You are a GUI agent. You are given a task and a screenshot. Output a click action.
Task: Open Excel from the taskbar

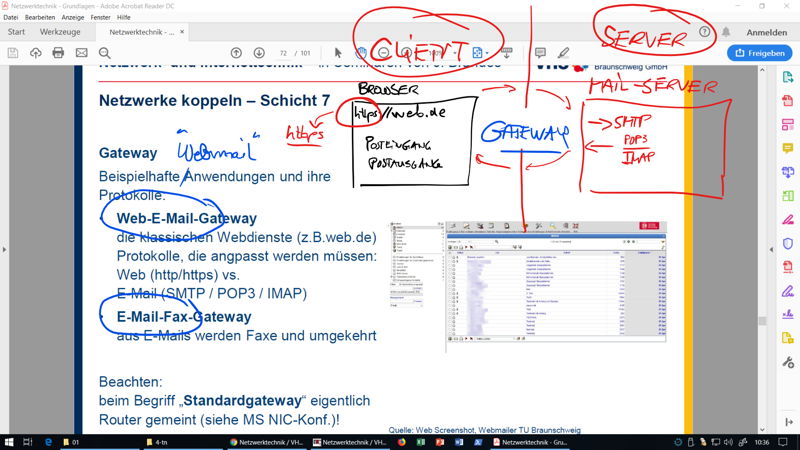[421, 442]
